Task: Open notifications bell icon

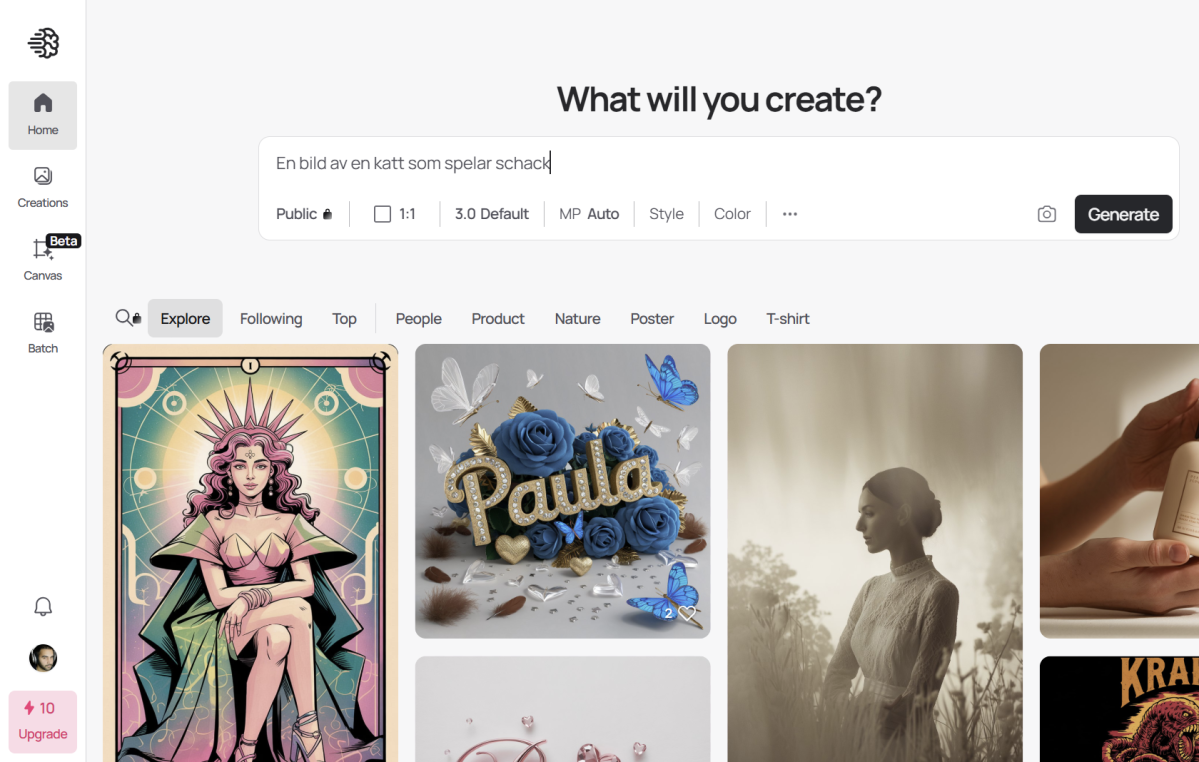Action: [43, 607]
